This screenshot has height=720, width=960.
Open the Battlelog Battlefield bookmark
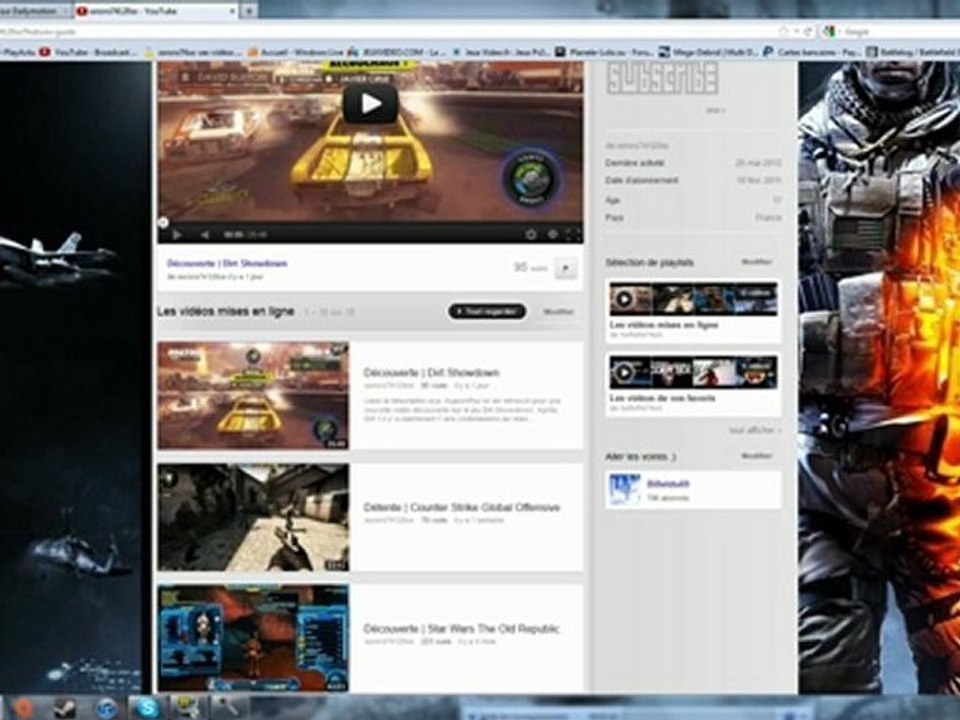point(913,53)
